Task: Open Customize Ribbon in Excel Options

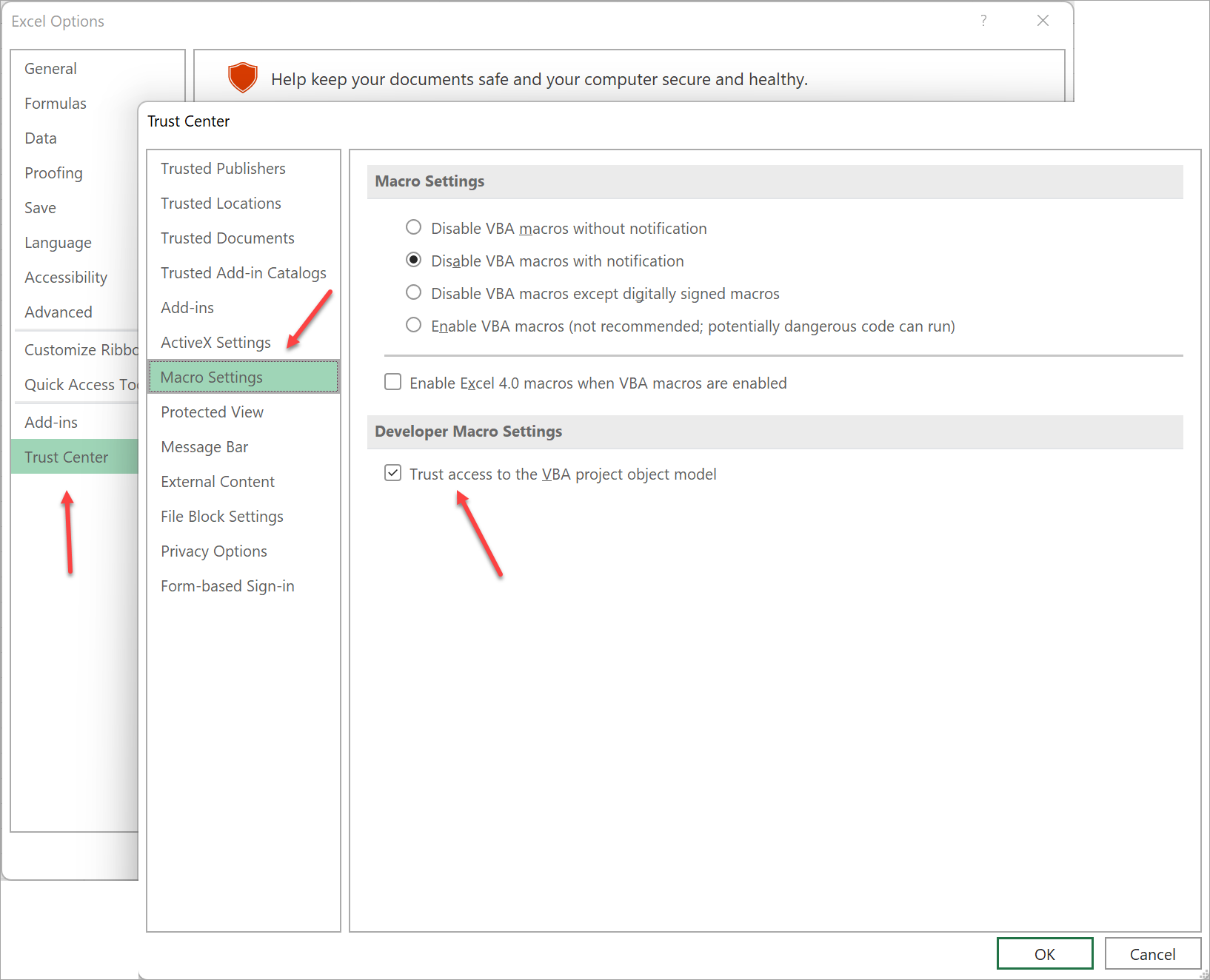Action: (x=76, y=350)
